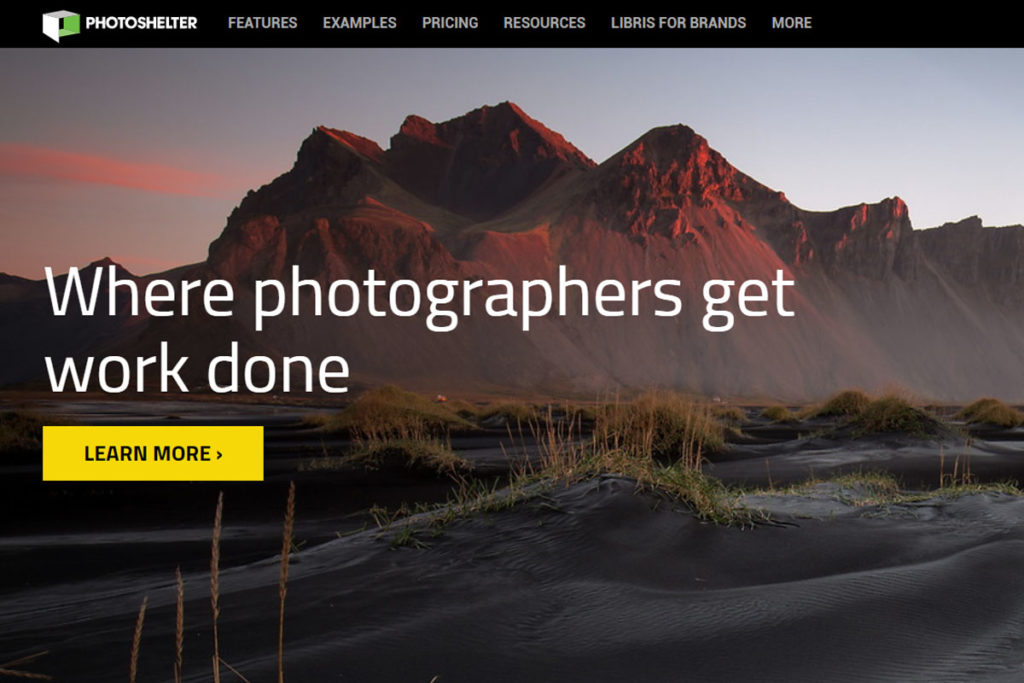Click the chevron arrow in Learn More

[x=219, y=454]
